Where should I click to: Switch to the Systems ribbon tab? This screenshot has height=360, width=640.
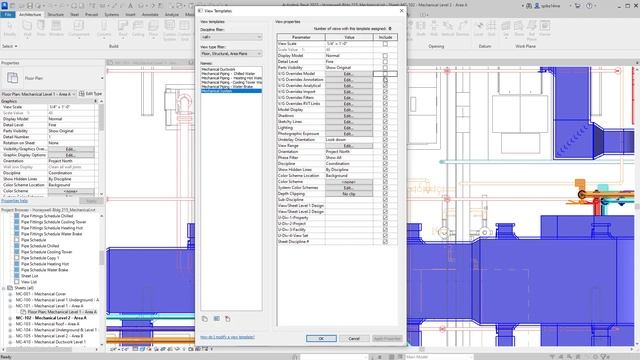111,14
